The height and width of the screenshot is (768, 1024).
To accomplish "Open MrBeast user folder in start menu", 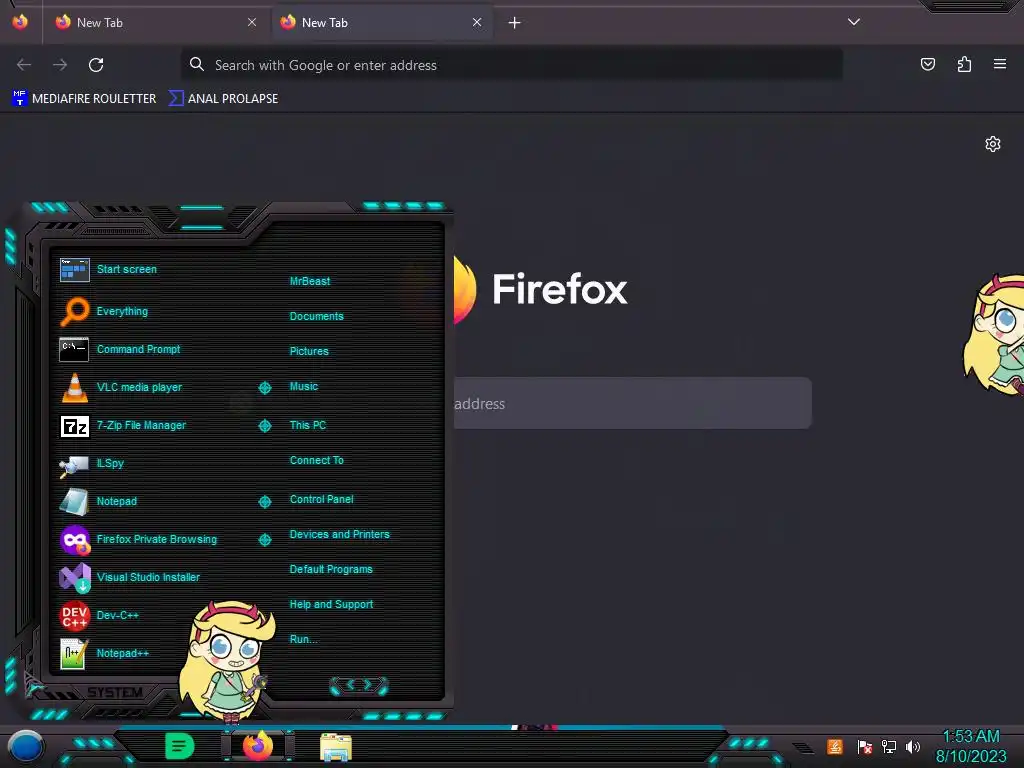I will [x=310, y=281].
